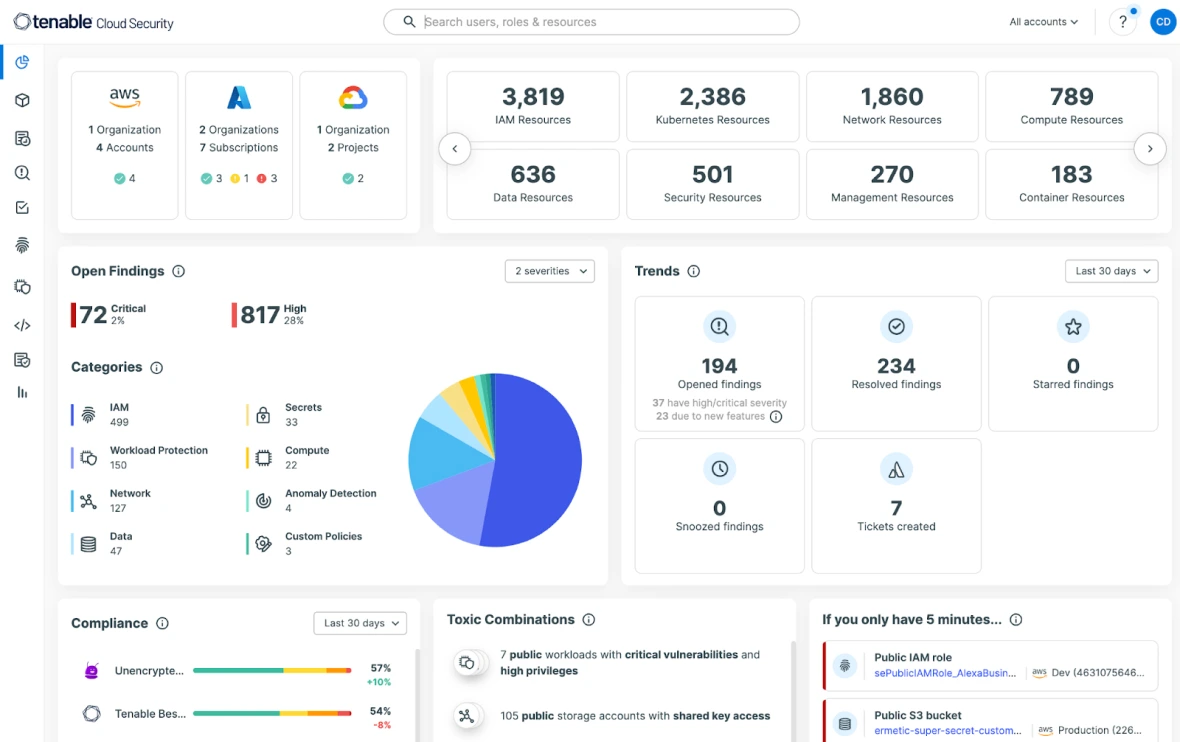Viewport: 1180px width, 742px height.
Task: Click the fingerprint IAM icon in sidebar
Action: tap(22, 245)
